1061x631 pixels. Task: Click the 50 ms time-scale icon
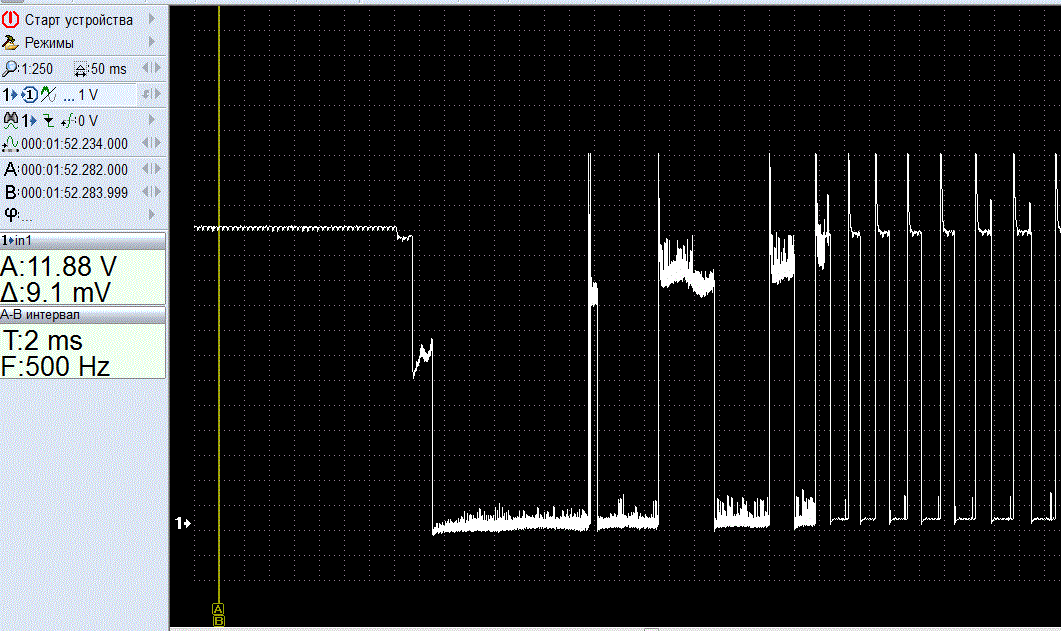[82, 69]
